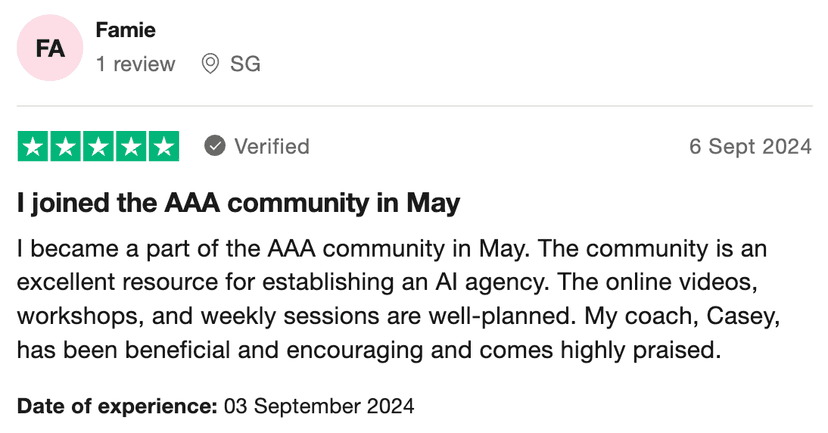Click the first green rating star
This screenshot has width=828, height=433.
coord(34,146)
